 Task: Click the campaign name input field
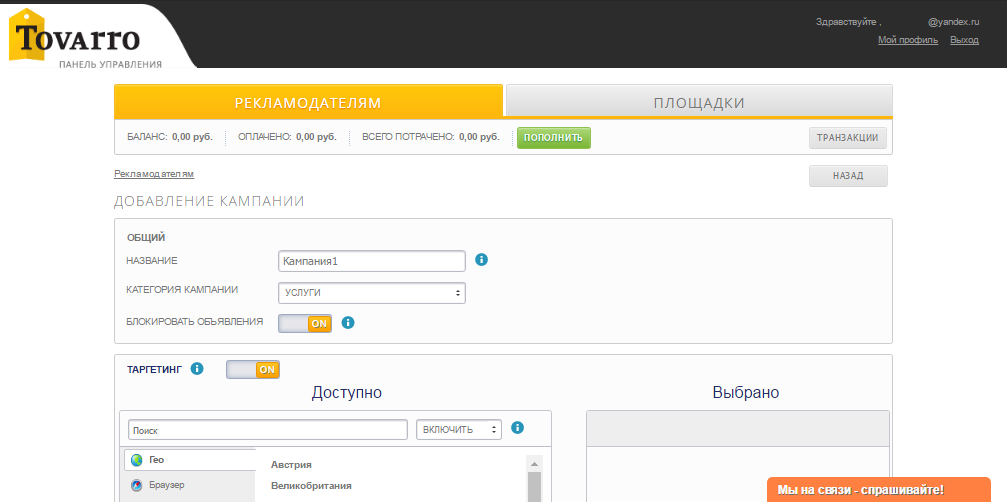[x=372, y=261]
